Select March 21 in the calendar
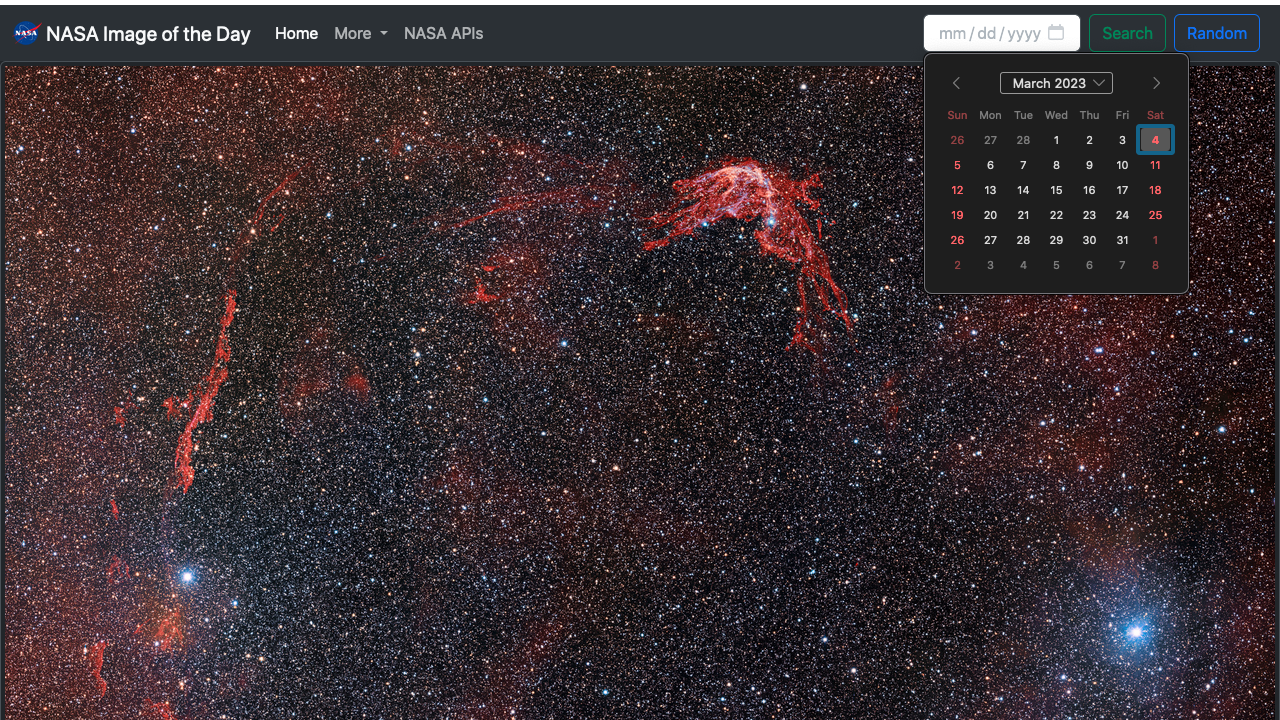1280x720 pixels. coord(1023,215)
